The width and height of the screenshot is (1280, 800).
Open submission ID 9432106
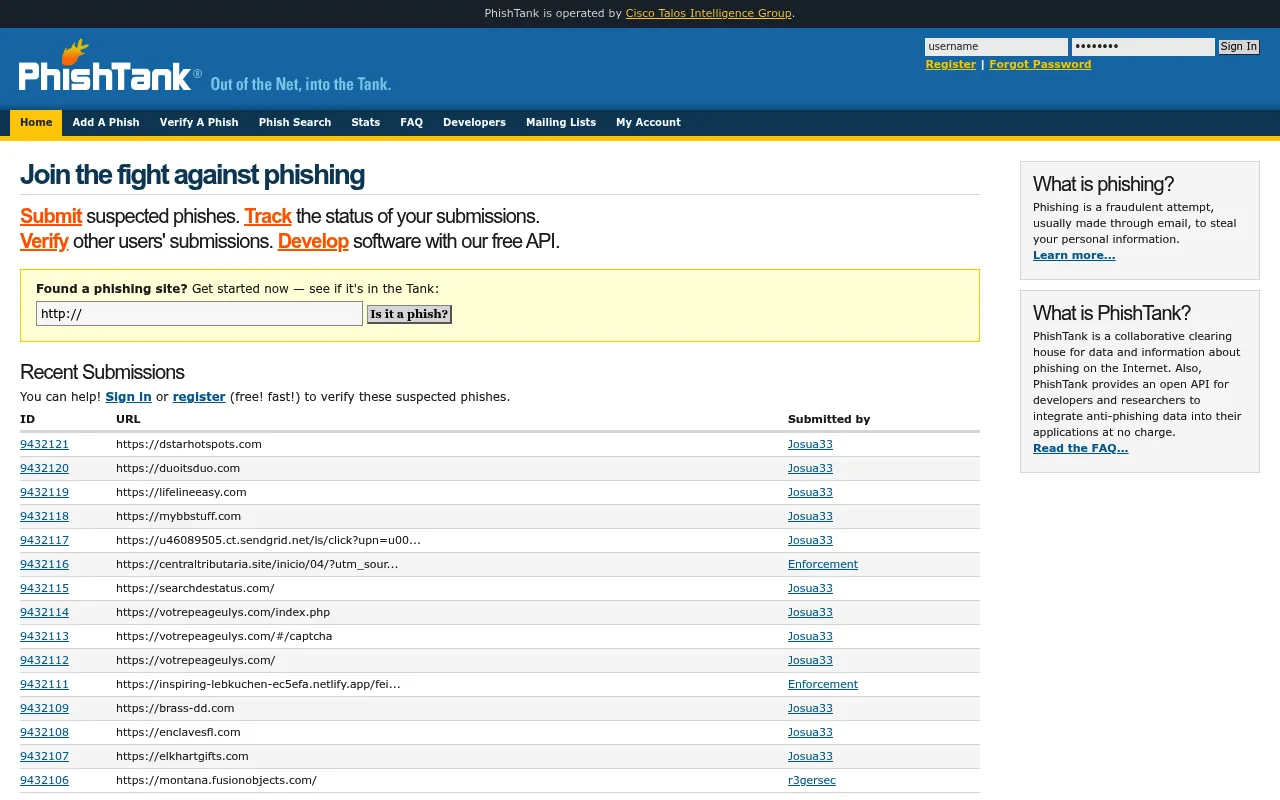(44, 780)
